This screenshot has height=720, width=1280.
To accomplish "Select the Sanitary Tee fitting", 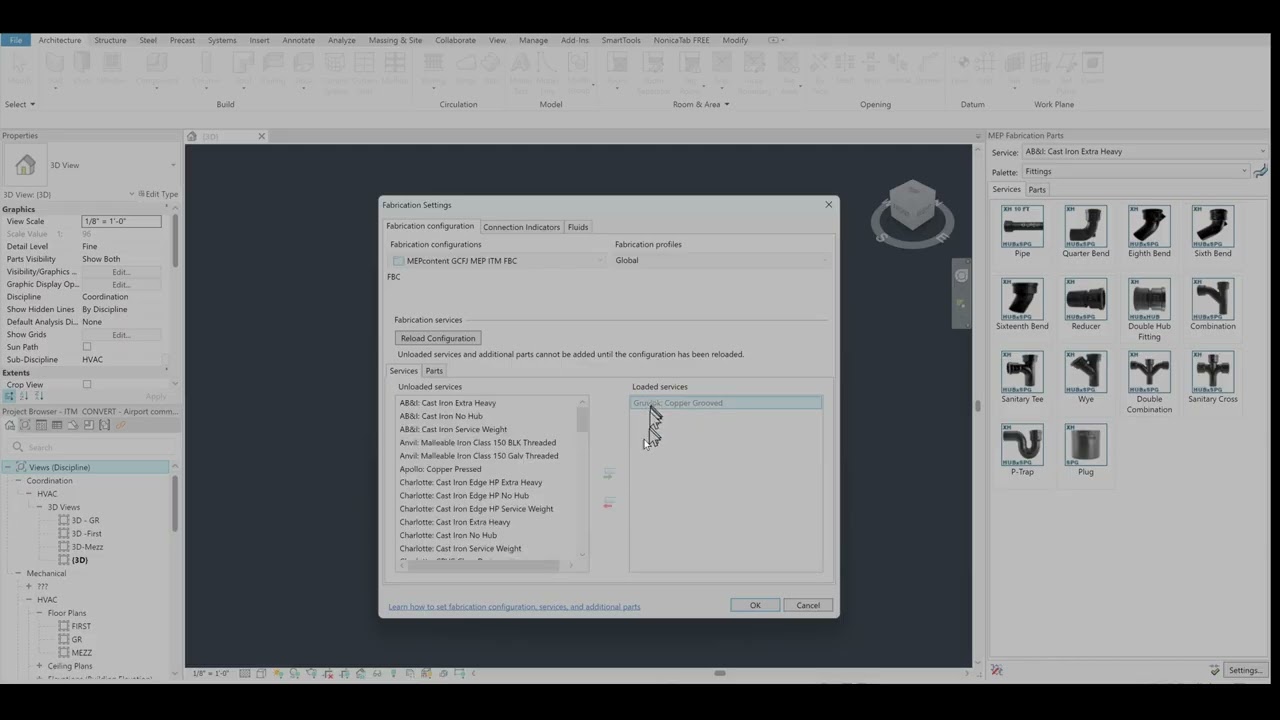I will pyautogui.click(x=1022, y=377).
